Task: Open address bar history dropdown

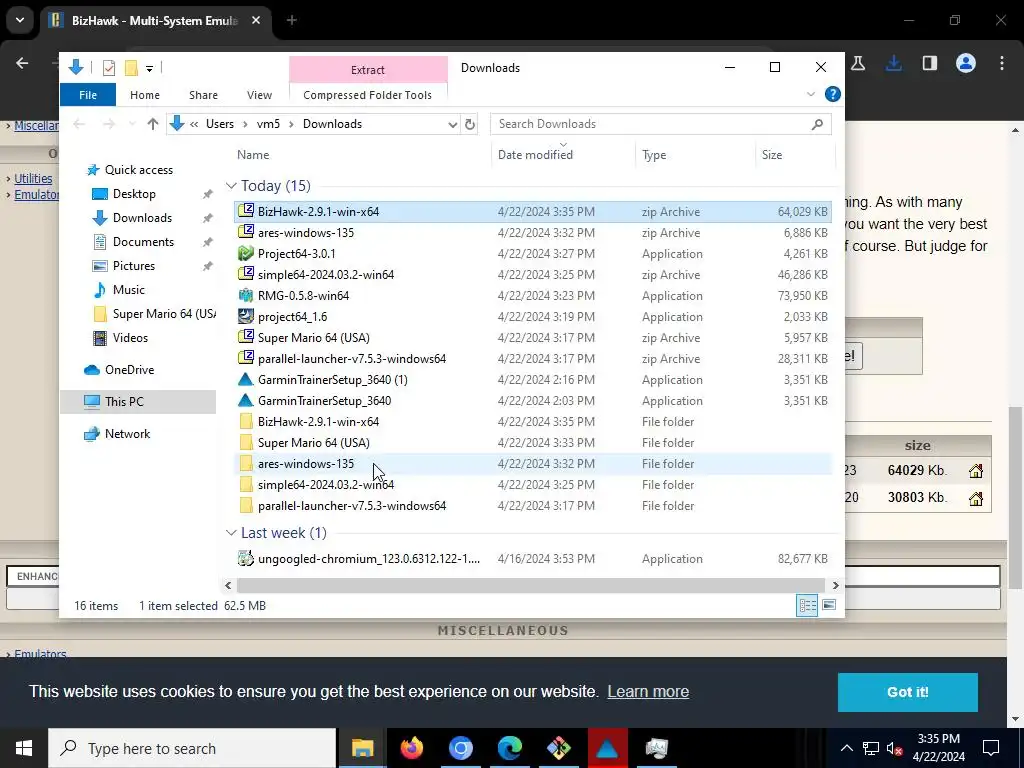Action: pos(452,124)
